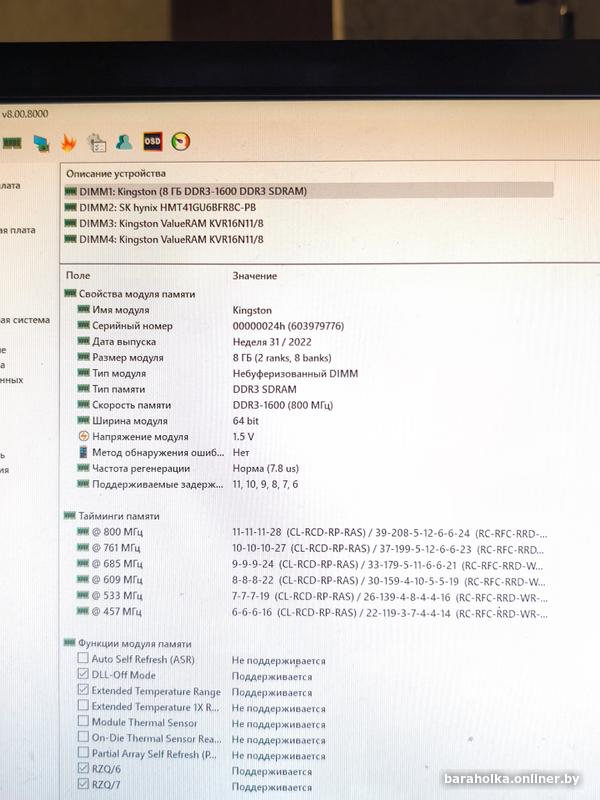The height and width of the screenshot is (800, 600).
Task: Click the 1.5 V voltage value
Action: pos(243,437)
